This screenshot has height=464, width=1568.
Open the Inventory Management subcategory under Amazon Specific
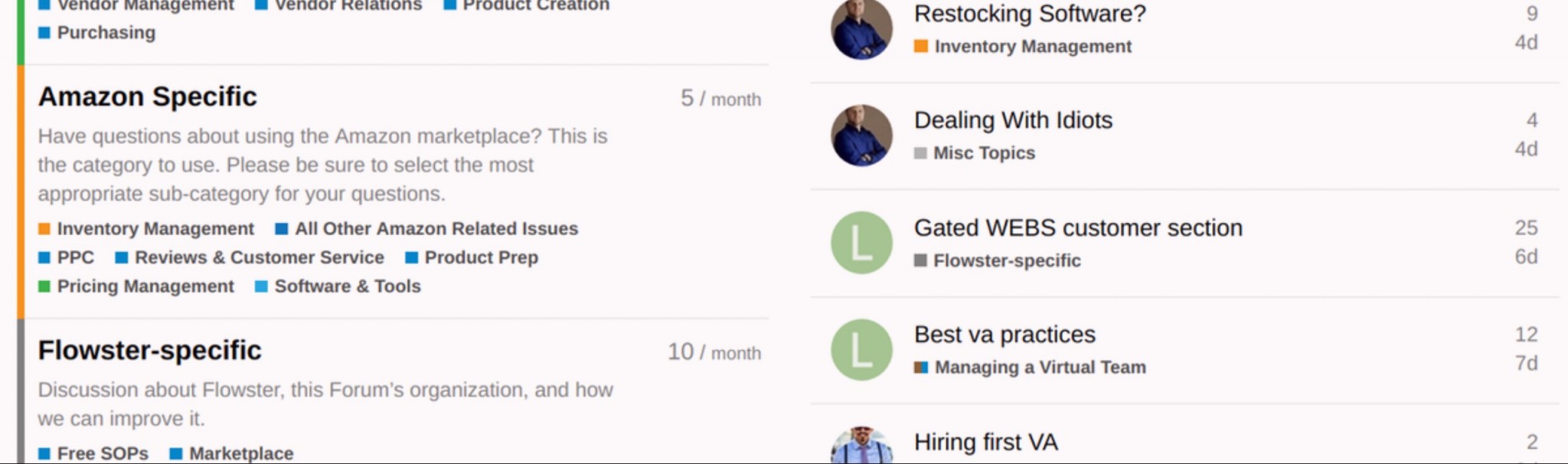(155, 228)
